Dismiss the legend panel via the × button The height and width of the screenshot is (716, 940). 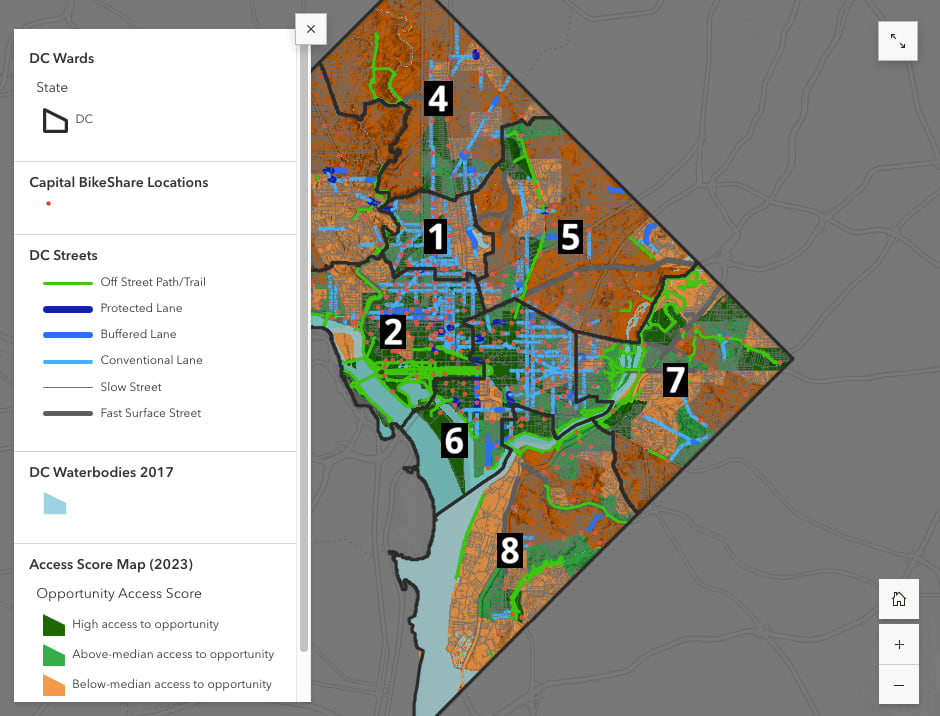click(x=310, y=29)
